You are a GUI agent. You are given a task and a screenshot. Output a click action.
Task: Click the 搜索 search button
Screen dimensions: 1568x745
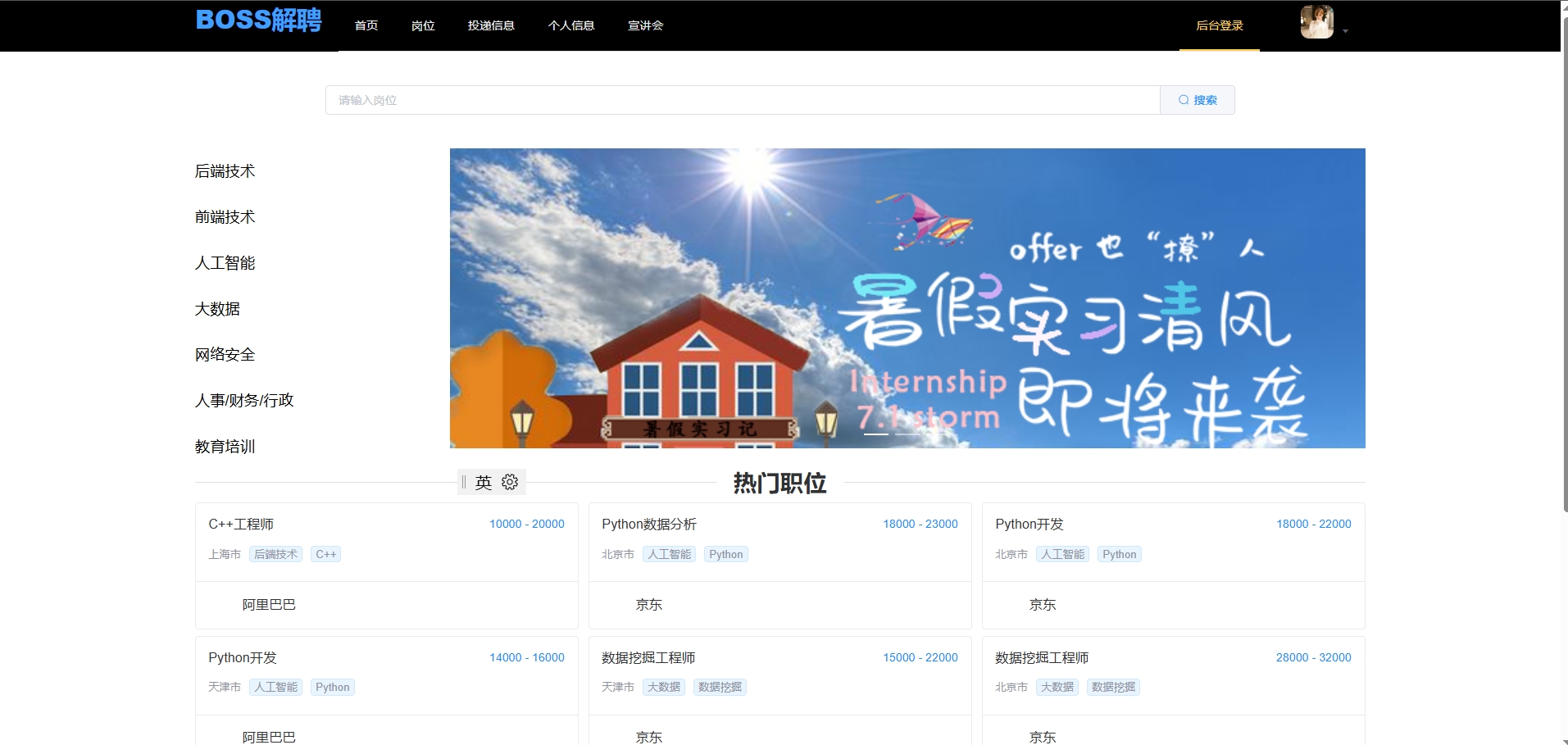(x=1198, y=100)
